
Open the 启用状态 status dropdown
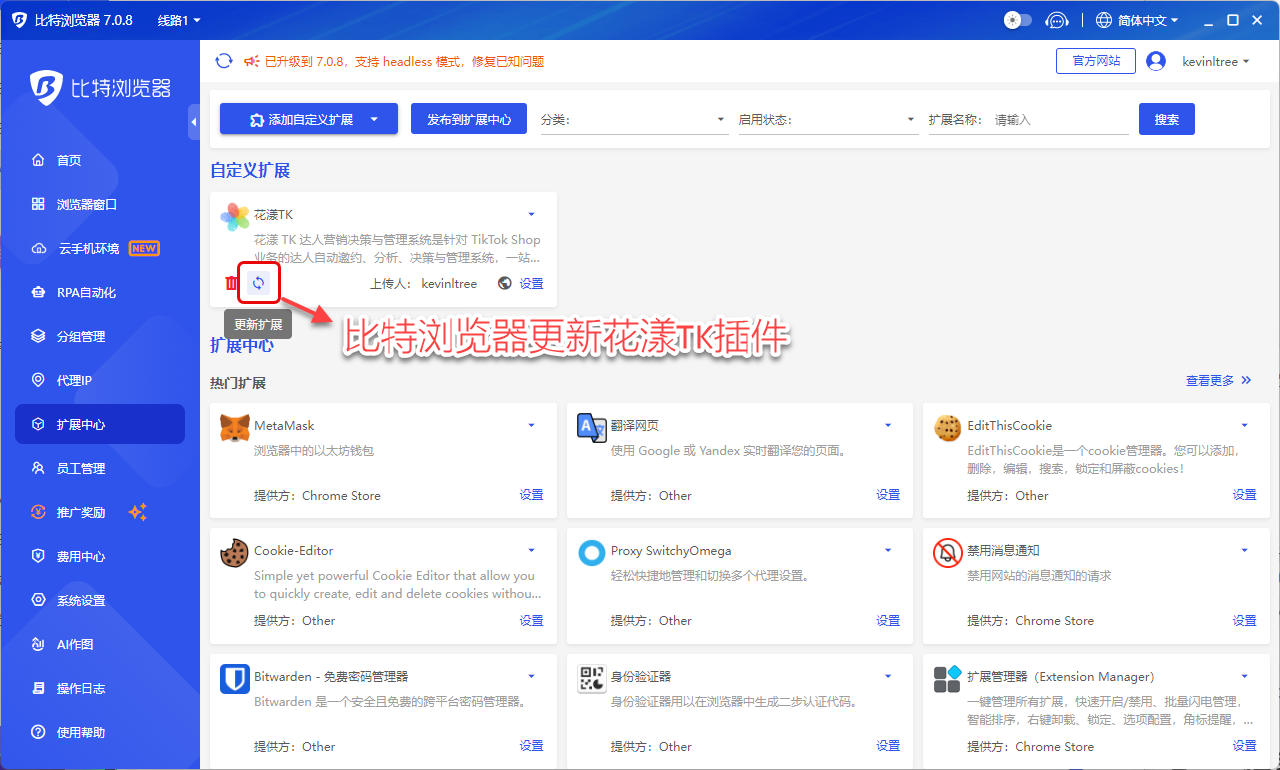(827, 120)
